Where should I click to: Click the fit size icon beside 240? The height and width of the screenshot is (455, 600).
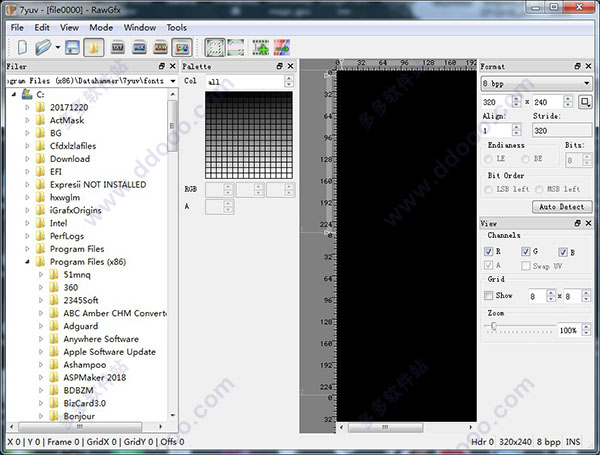(585, 102)
